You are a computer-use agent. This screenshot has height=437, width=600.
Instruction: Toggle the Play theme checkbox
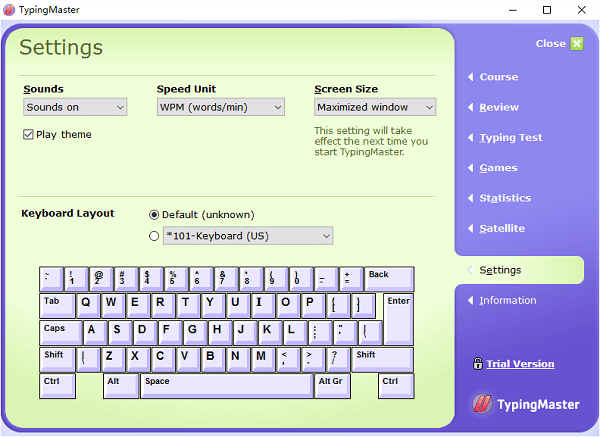29,135
